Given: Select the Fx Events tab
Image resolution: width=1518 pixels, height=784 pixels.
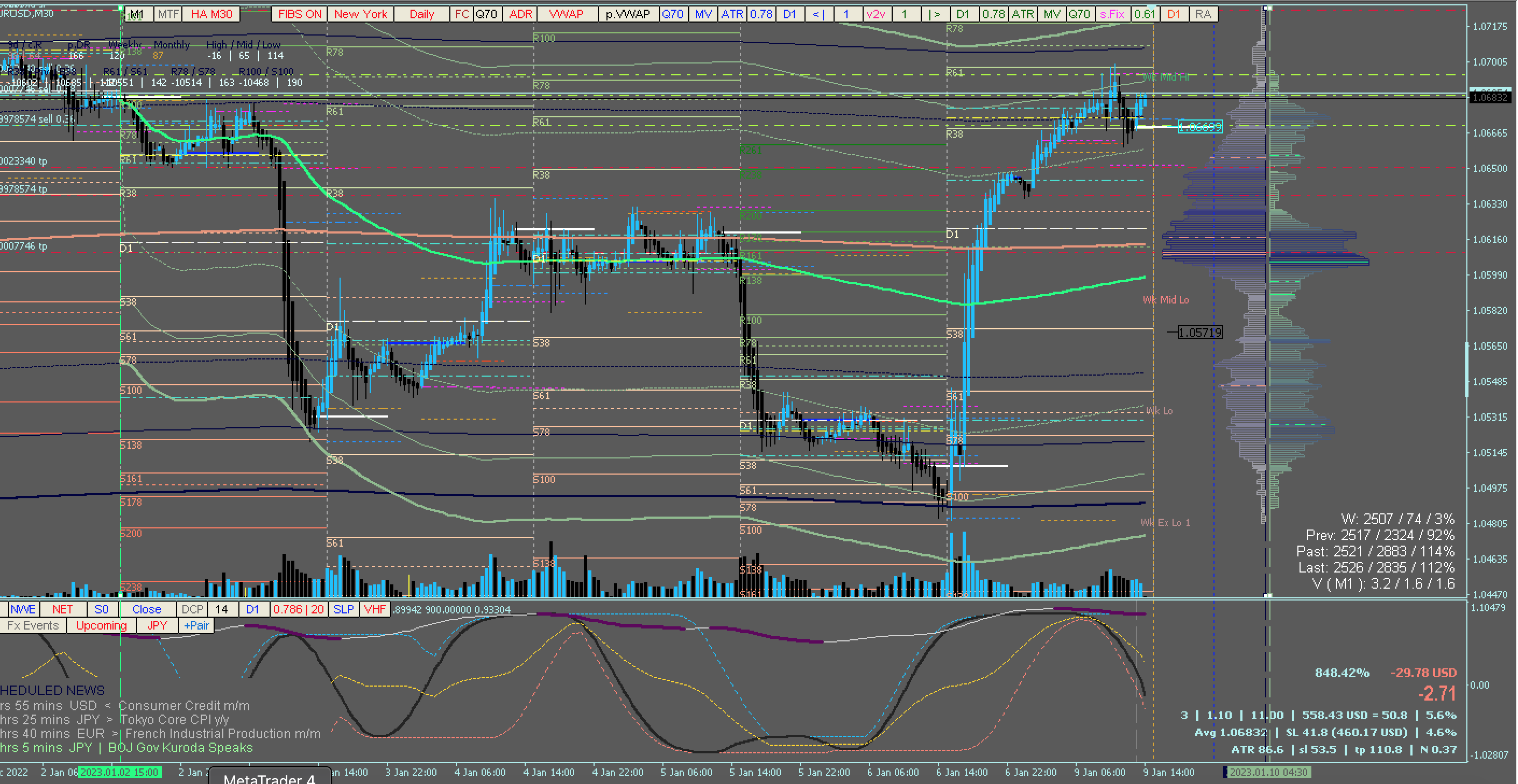Looking at the screenshot, I should [x=33, y=625].
